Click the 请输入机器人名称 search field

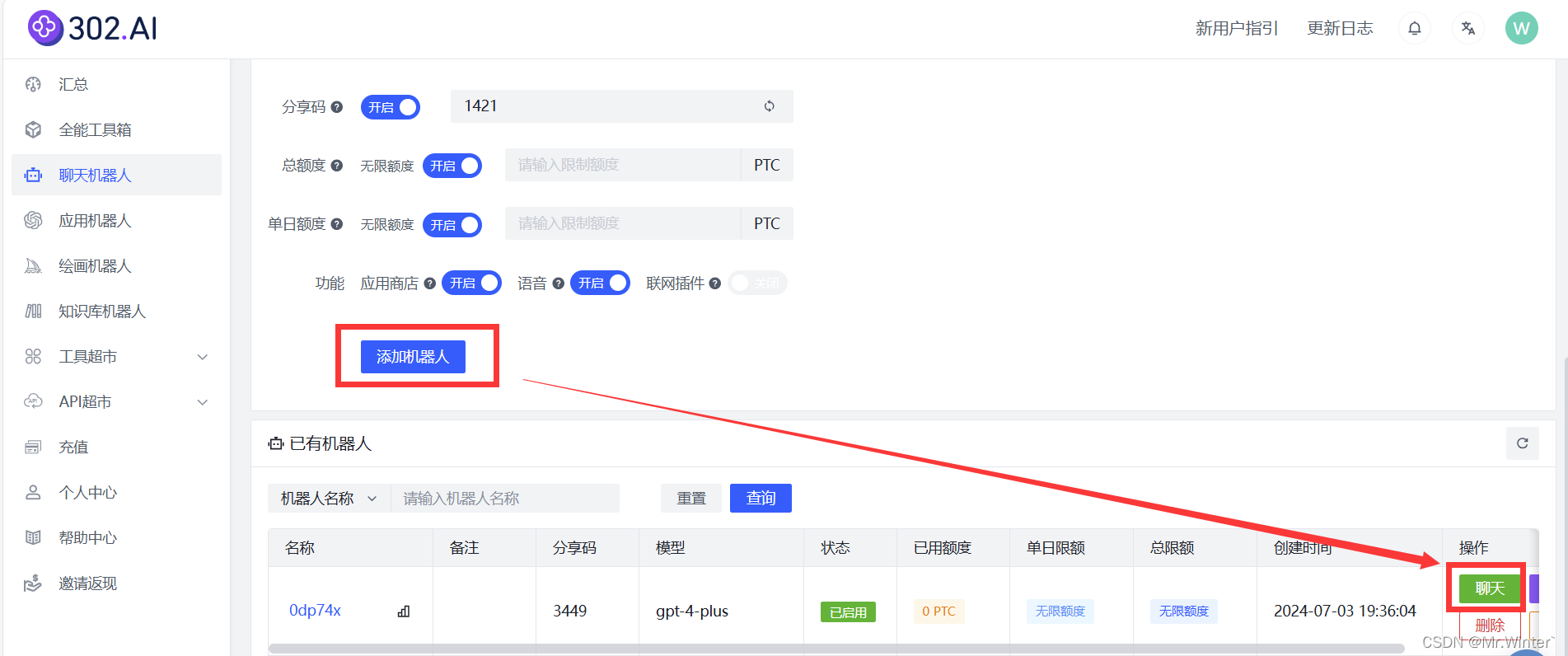(505, 499)
